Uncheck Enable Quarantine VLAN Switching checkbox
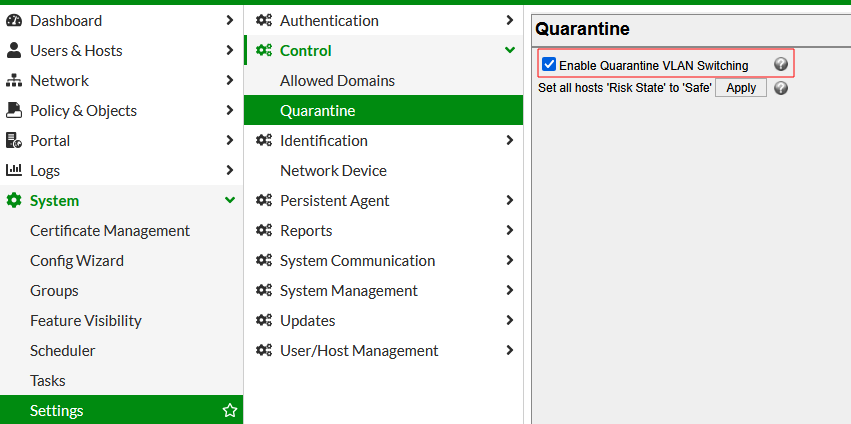 click(549, 65)
